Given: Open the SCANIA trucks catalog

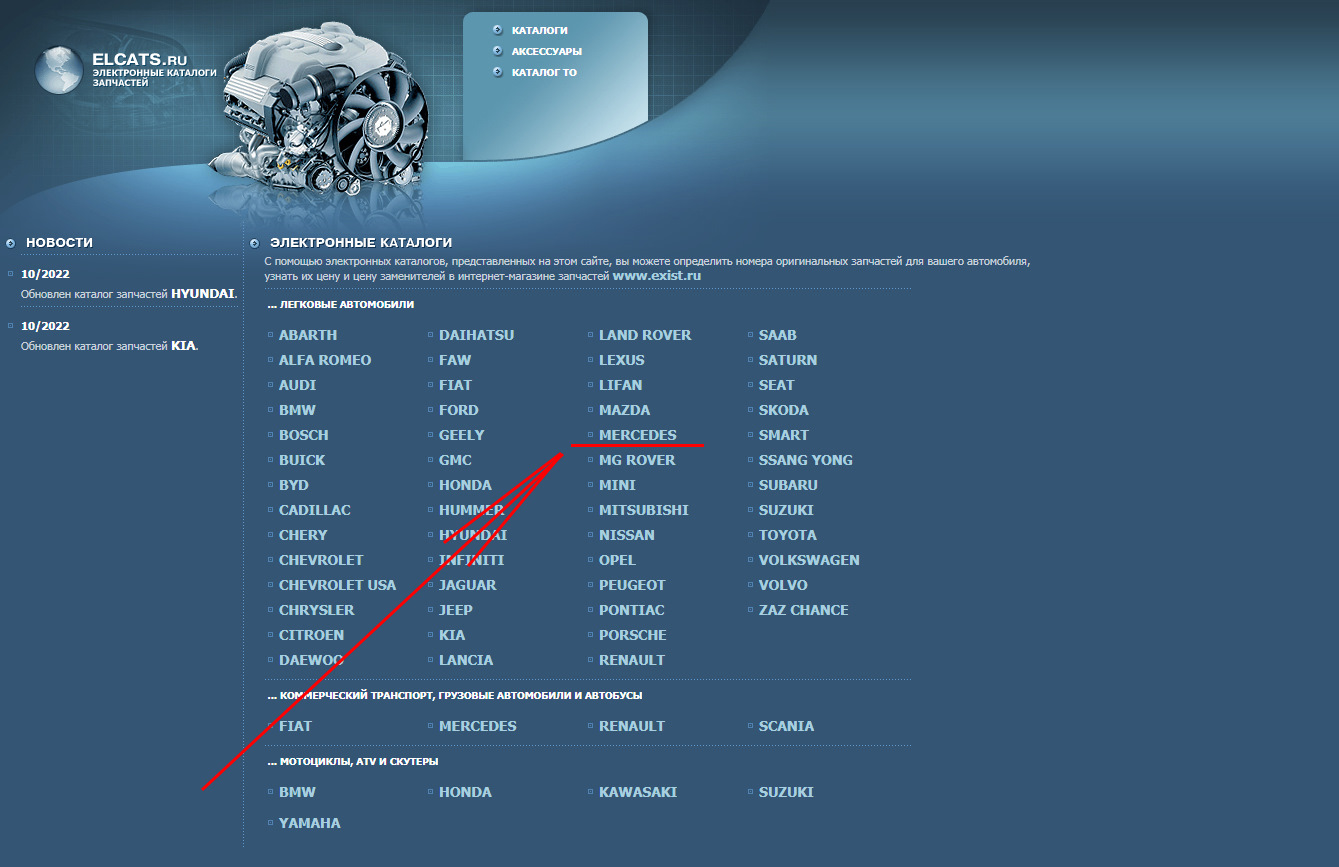Looking at the screenshot, I should click(787, 726).
